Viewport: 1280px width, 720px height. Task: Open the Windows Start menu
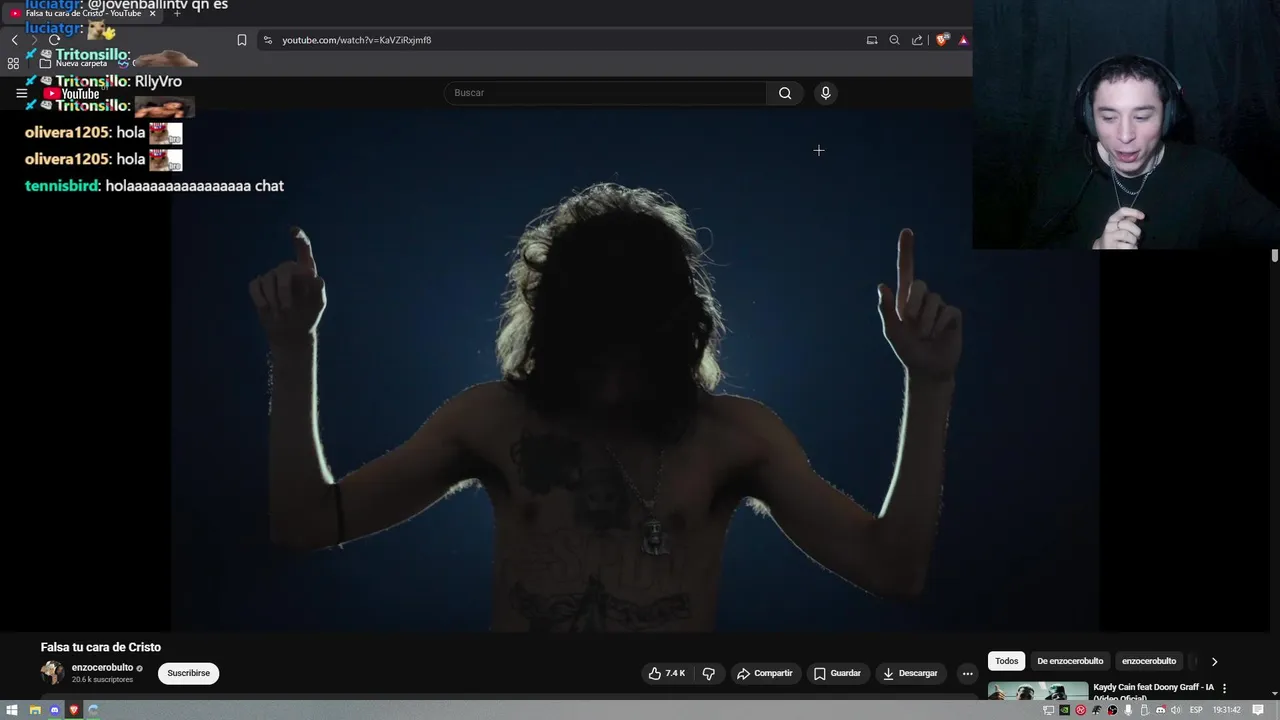click(12, 710)
